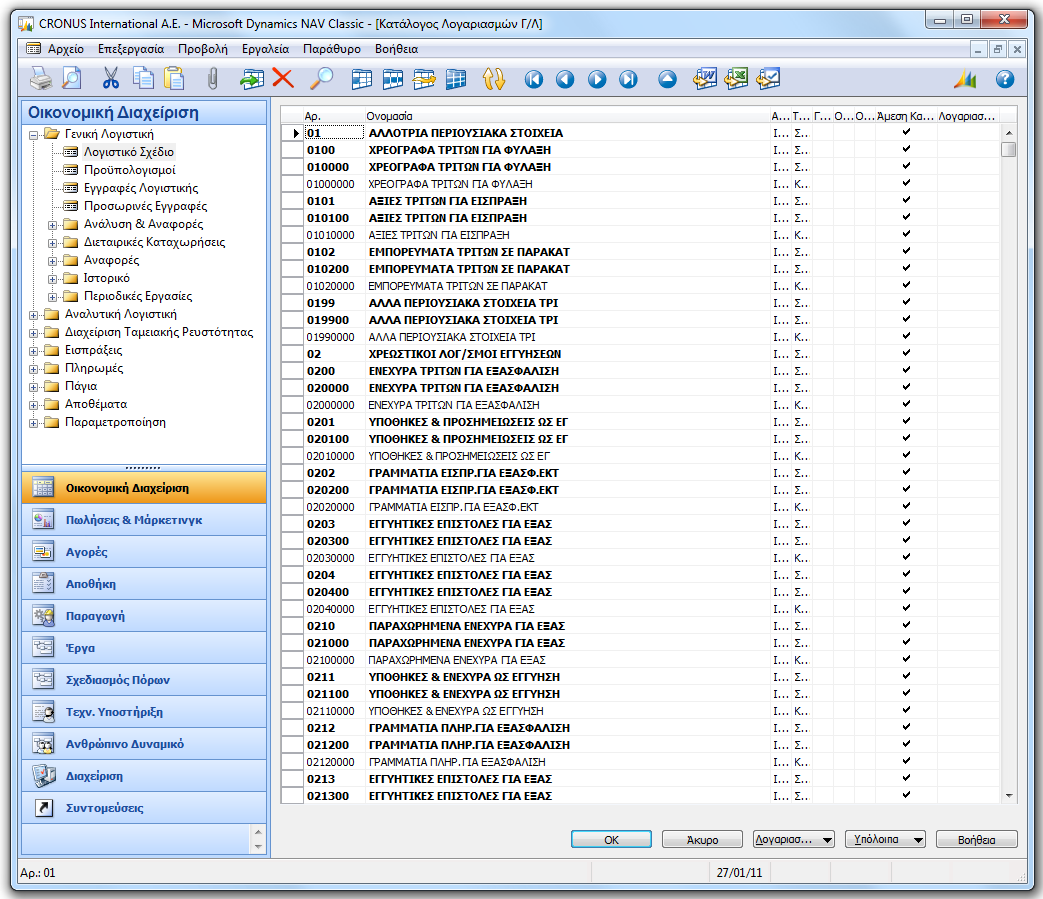Click the FlowFilter toolbar icon

point(424,79)
